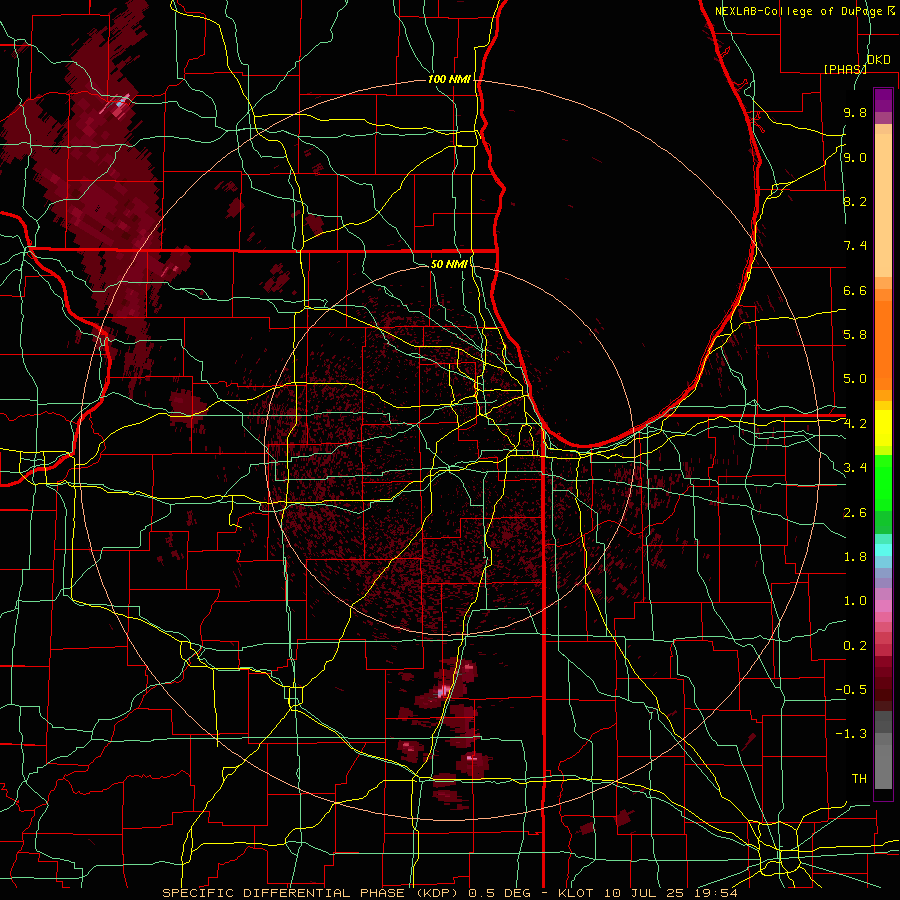Click the bright storm cell south of 50 NMI ring
This screenshot has height=900, width=900.
point(445,691)
